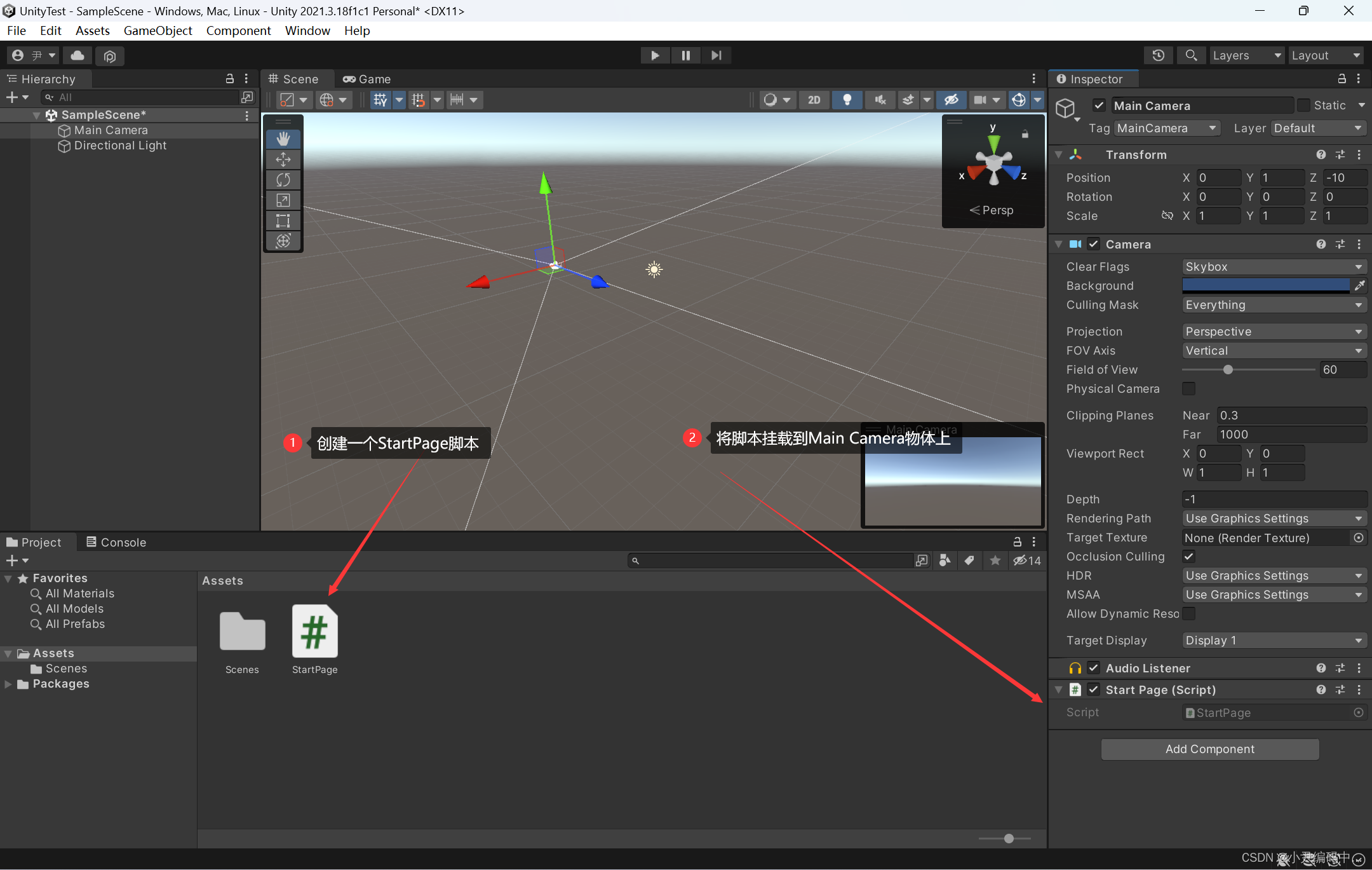Select the Transform tool
The image size is (1372, 870).
pyautogui.click(x=283, y=241)
